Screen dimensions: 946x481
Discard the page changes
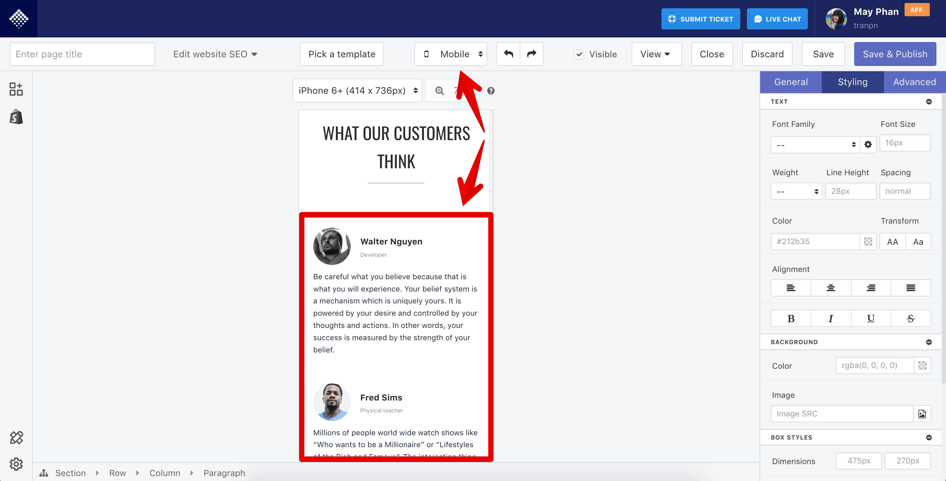[767, 54]
